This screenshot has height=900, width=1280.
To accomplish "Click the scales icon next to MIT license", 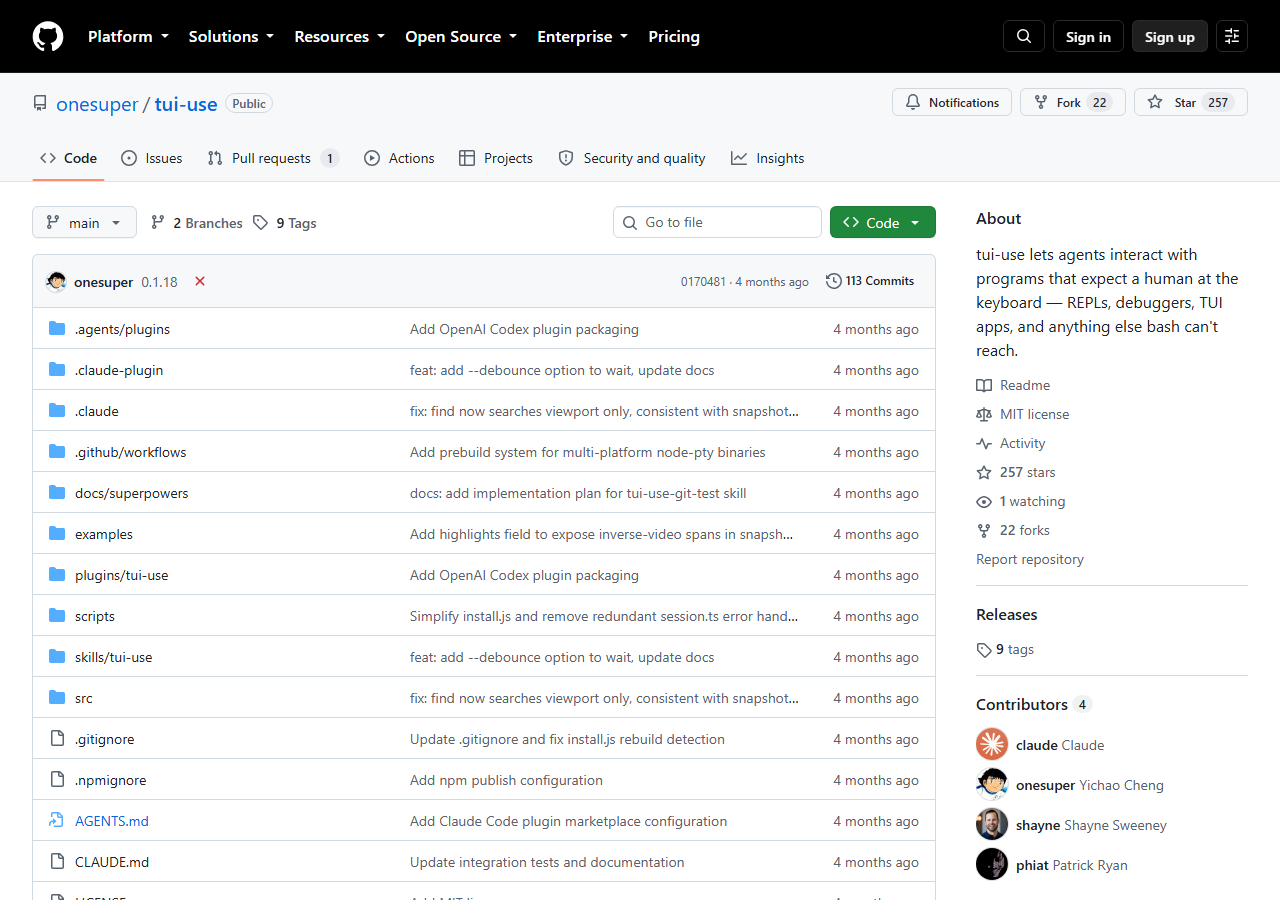I will [984, 414].
